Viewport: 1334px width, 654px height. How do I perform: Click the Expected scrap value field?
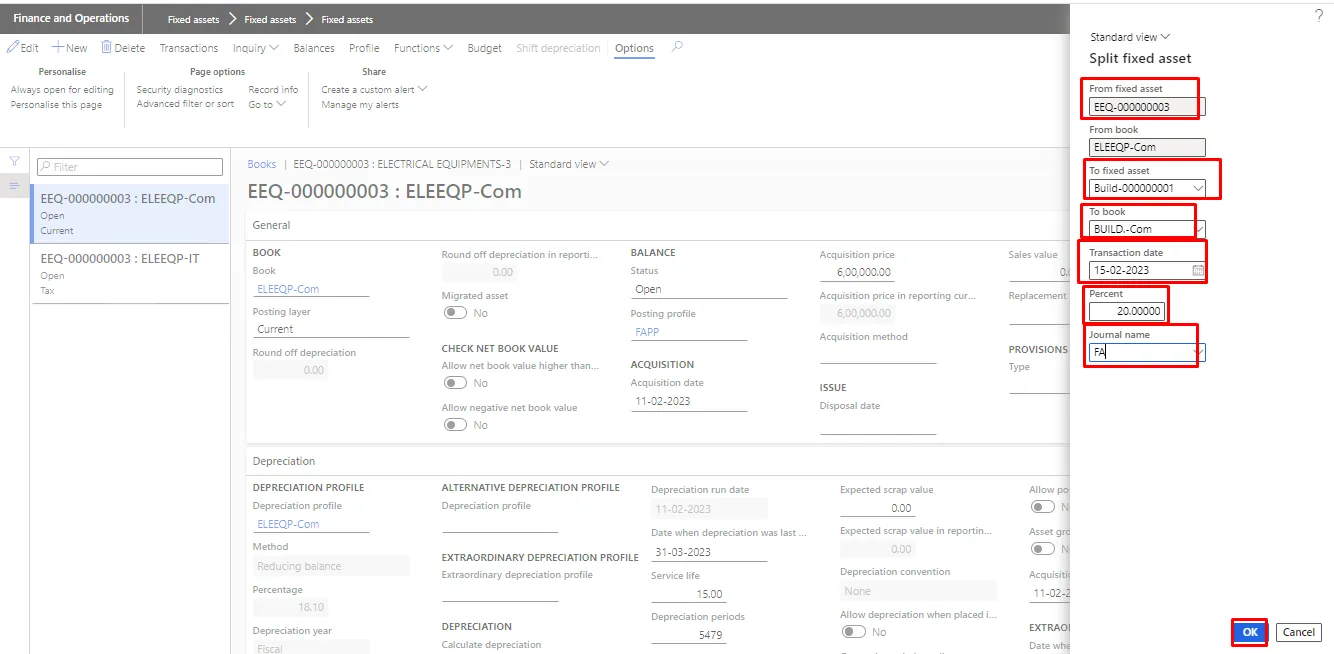click(878, 508)
